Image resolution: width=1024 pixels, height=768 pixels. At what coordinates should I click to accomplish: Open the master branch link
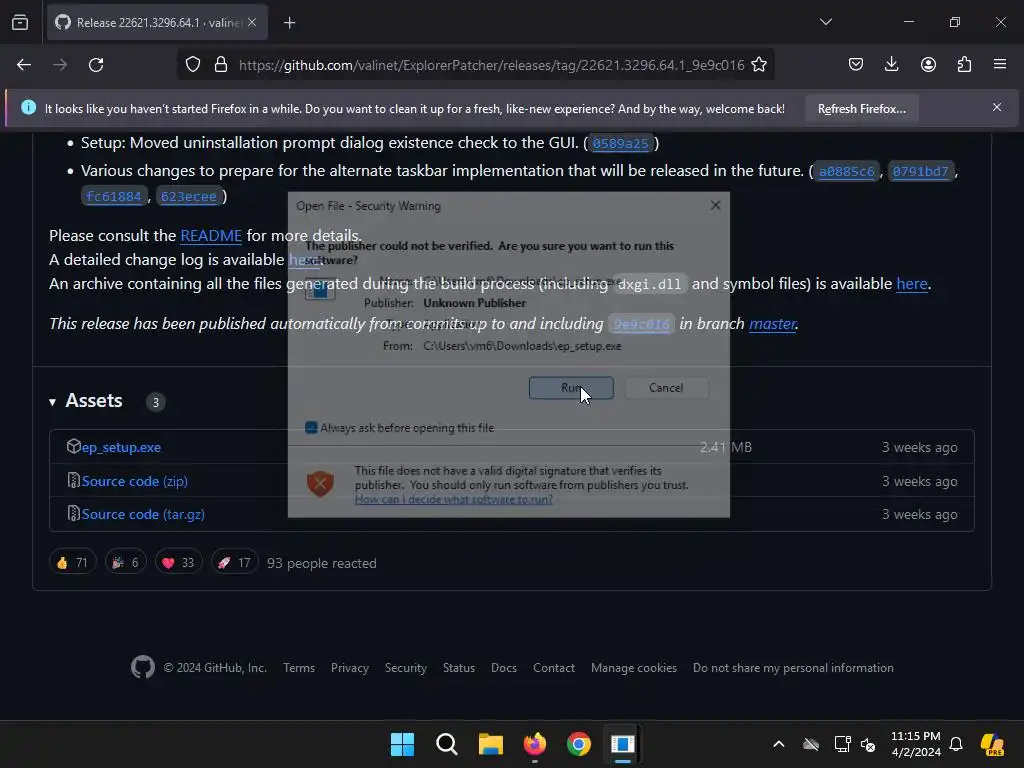coord(773,324)
